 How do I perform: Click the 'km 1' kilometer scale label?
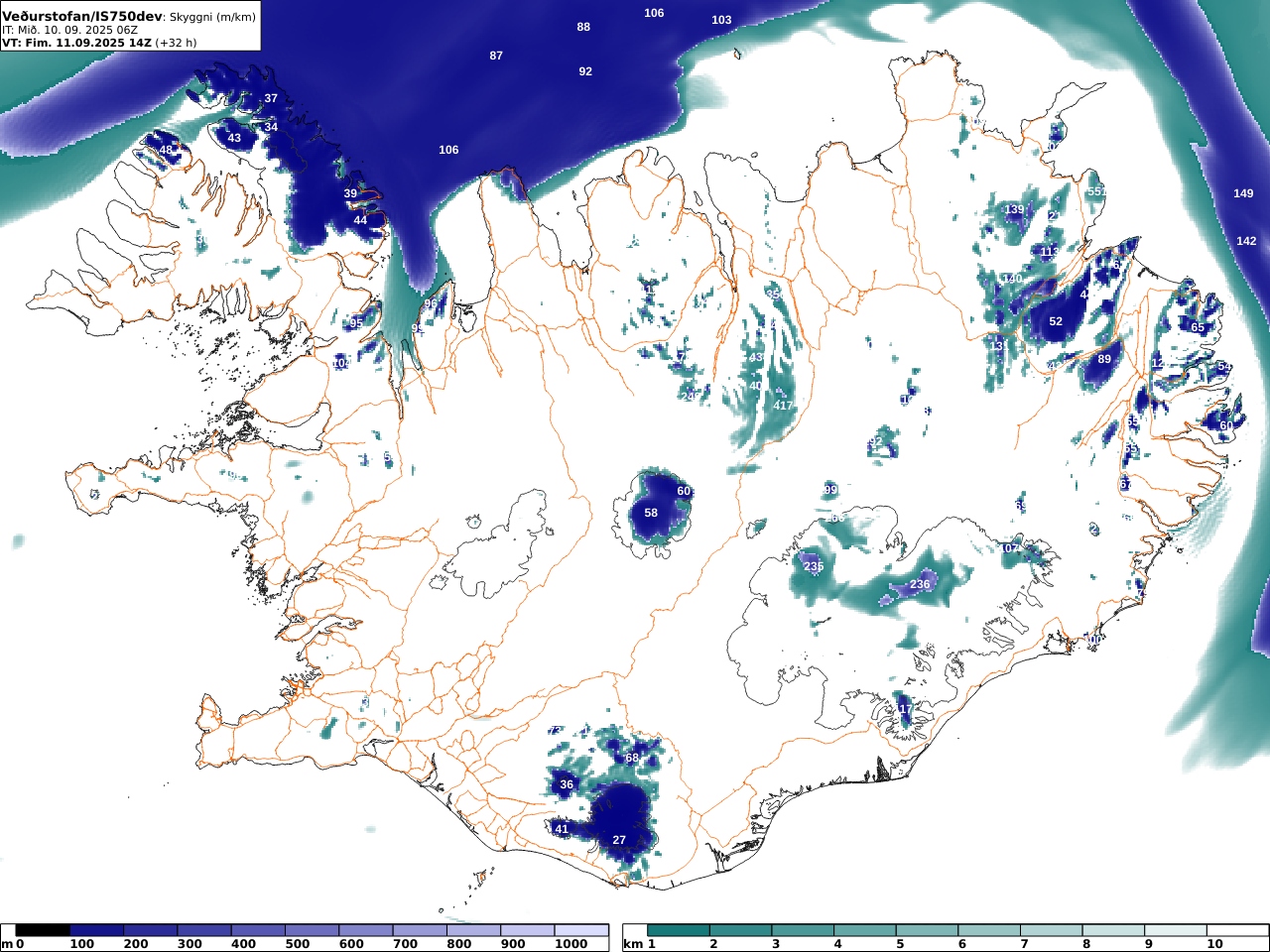coord(640,944)
